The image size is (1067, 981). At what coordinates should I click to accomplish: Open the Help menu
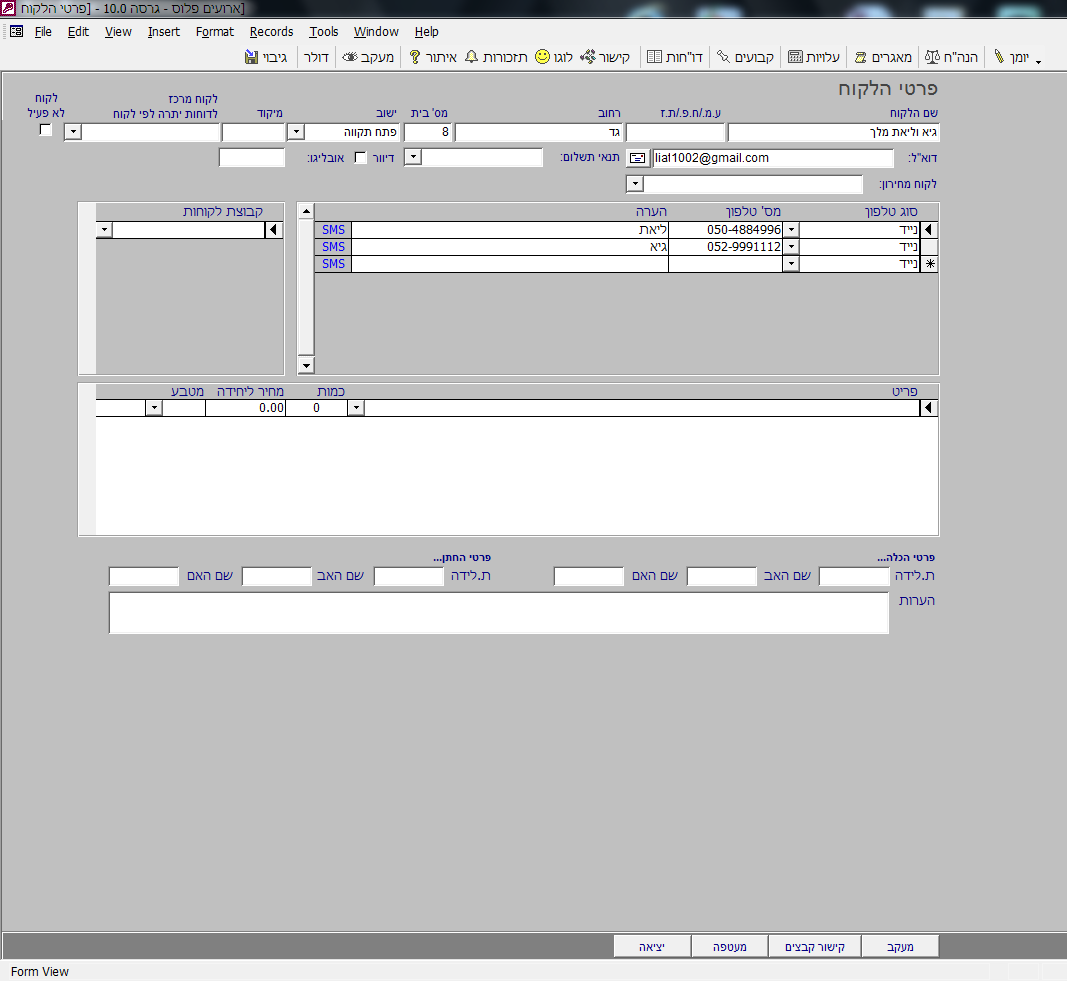(x=427, y=31)
